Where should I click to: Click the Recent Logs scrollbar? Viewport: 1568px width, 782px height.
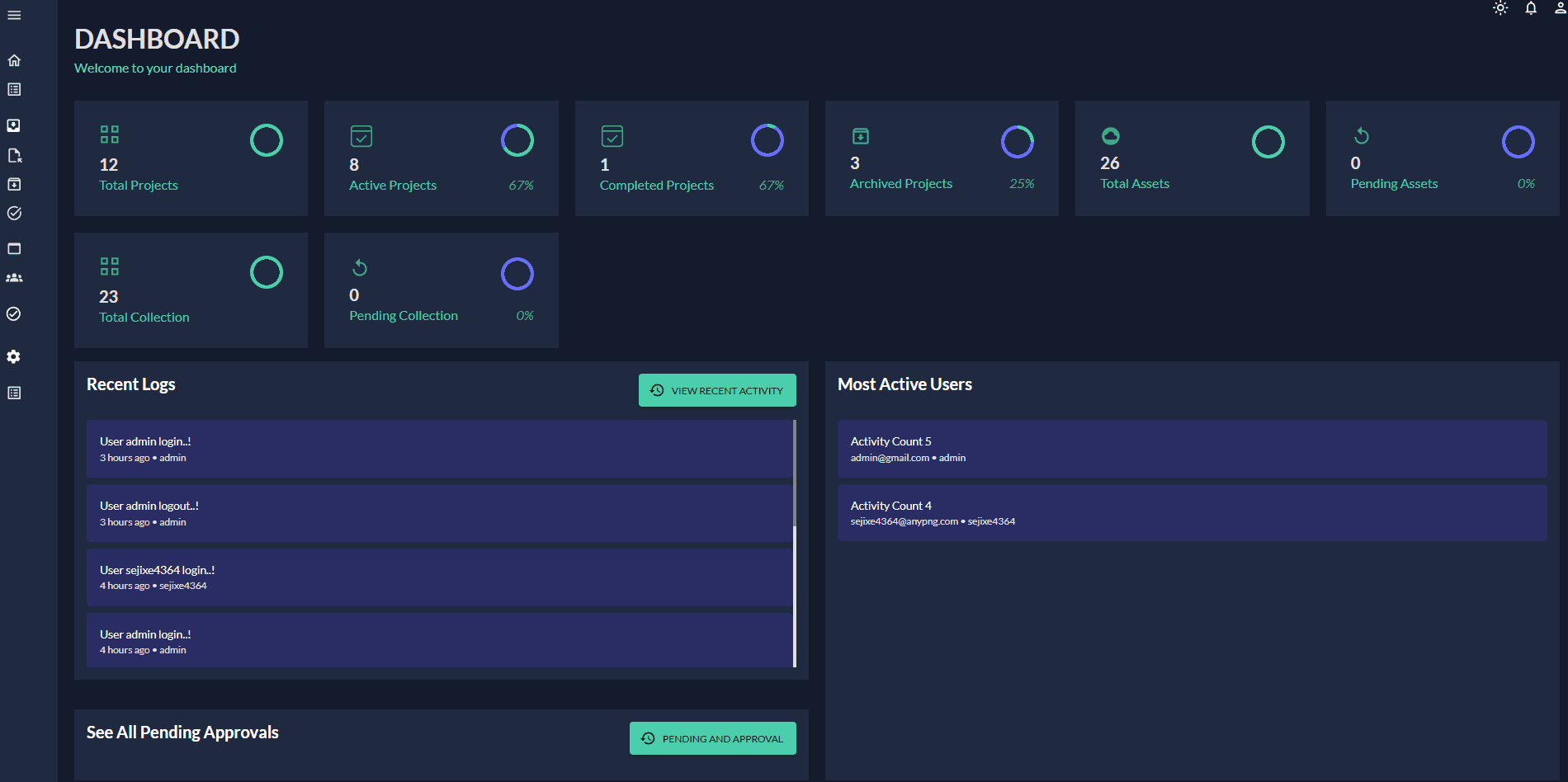point(795,544)
